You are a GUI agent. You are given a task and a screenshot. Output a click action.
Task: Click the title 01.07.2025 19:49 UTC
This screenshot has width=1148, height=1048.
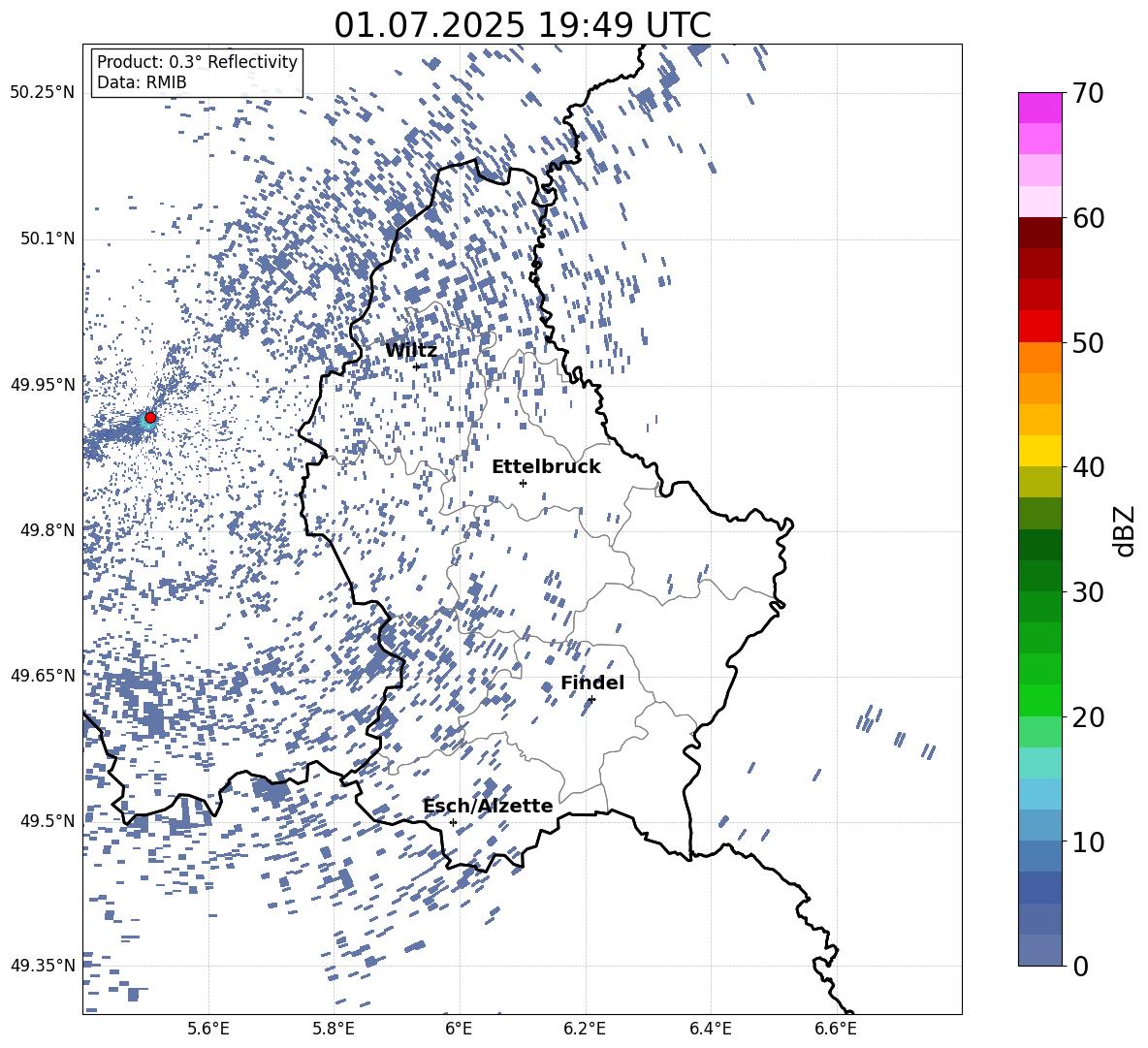[522, 25]
